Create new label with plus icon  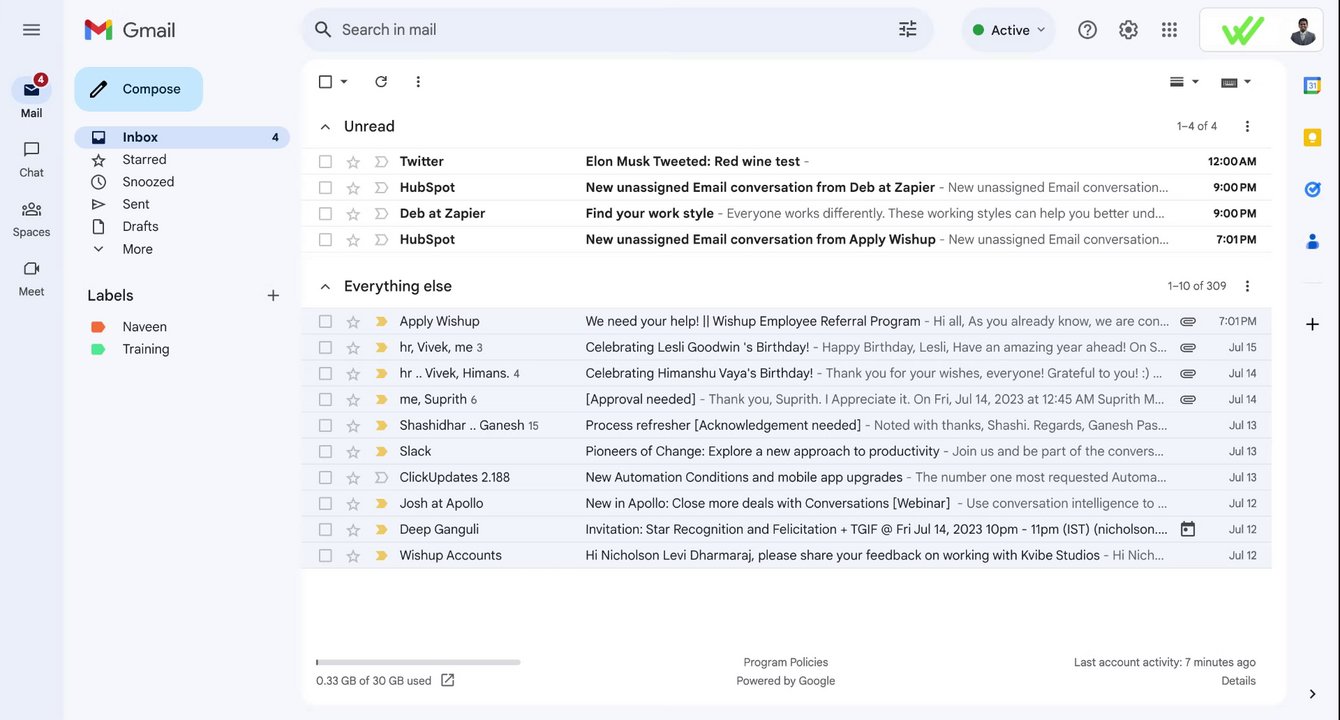point(273,295)
